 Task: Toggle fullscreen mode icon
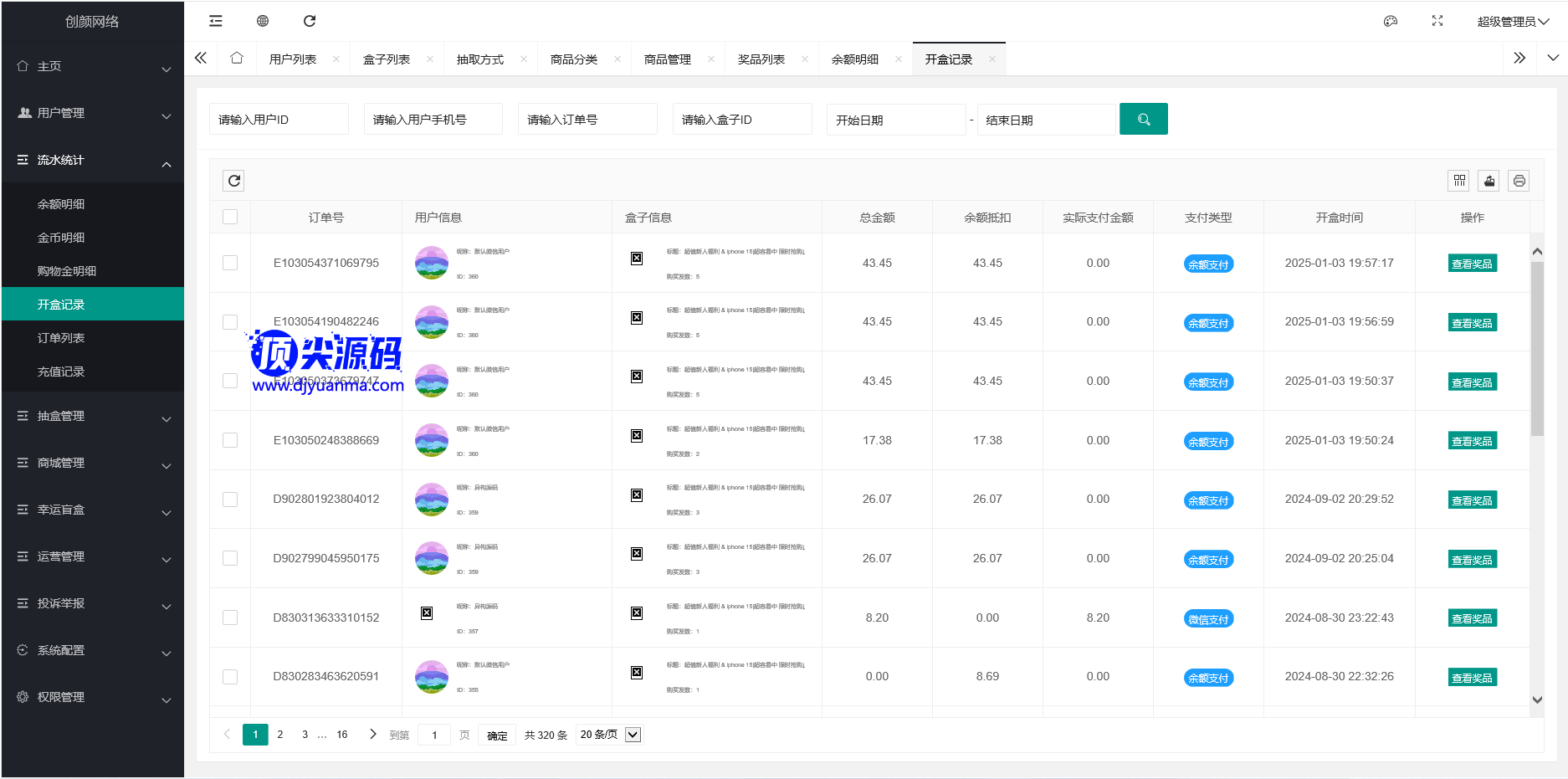point(1437,21)
